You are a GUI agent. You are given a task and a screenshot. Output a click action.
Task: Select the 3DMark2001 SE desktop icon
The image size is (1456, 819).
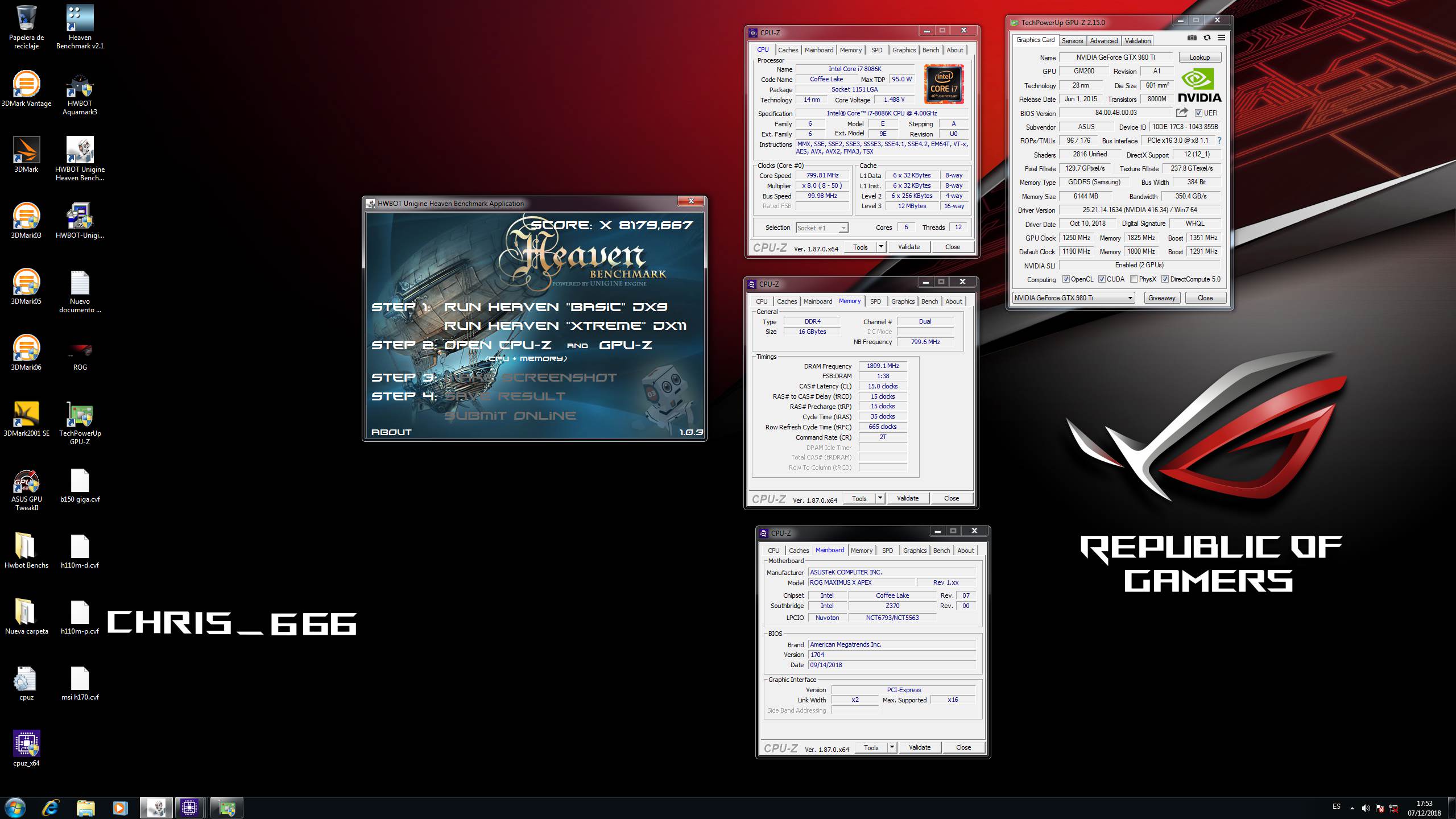[x=26, y=419]
